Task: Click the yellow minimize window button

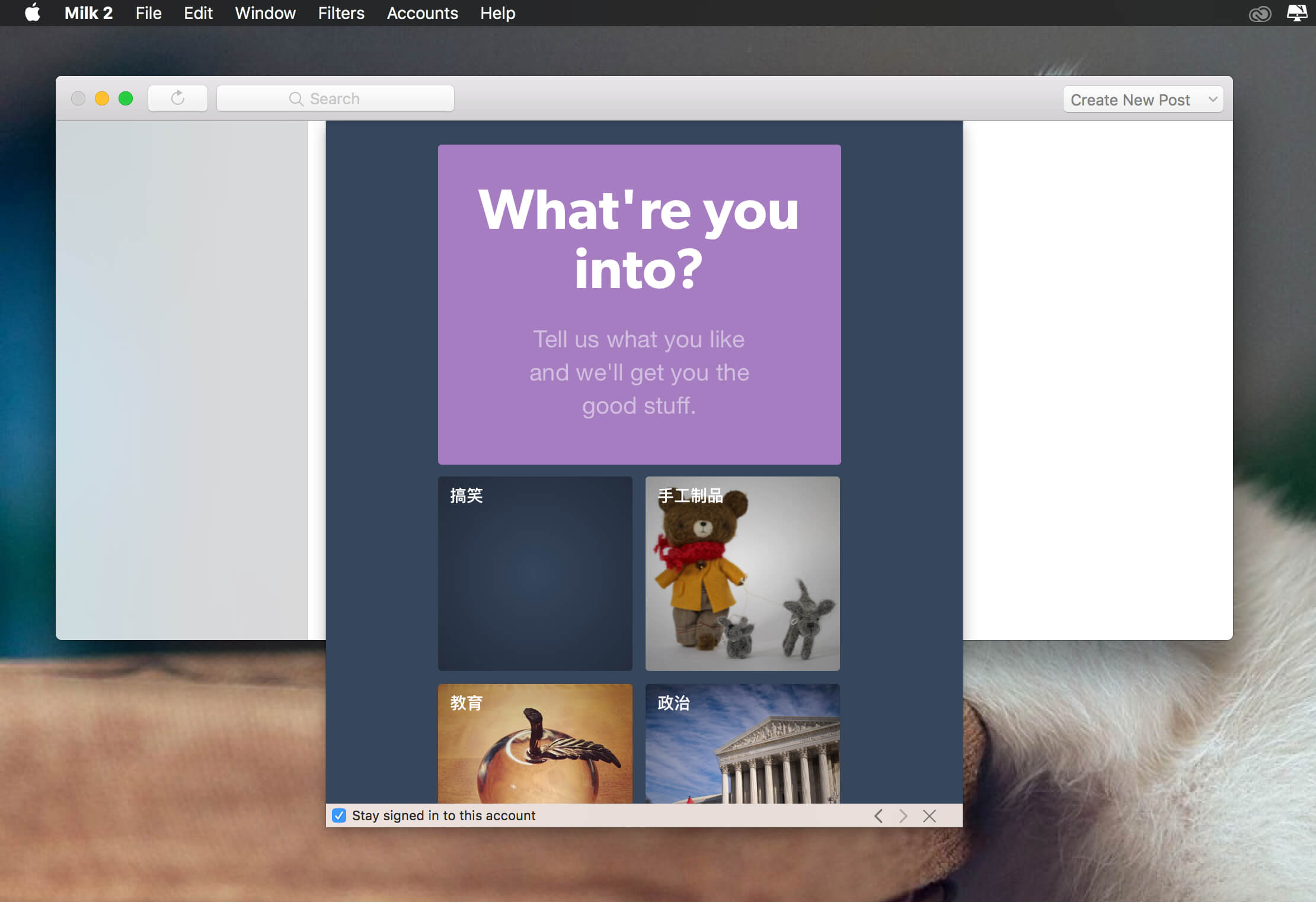Action: 102,98
